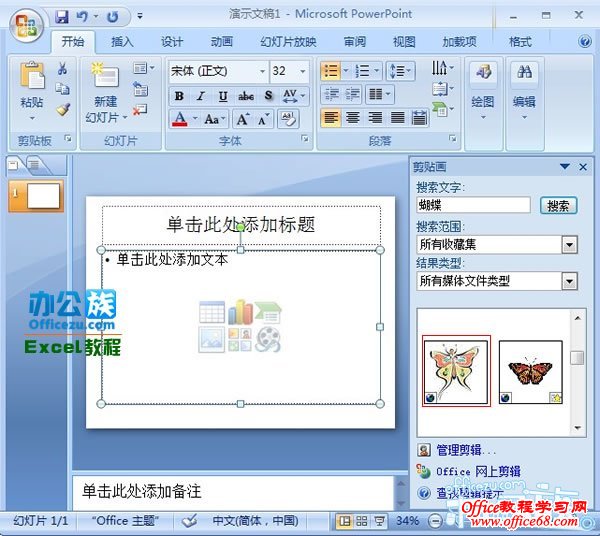The width and height of the screenshot is (600, 536).
Task: Undo the last action
Action: (82, 16)
